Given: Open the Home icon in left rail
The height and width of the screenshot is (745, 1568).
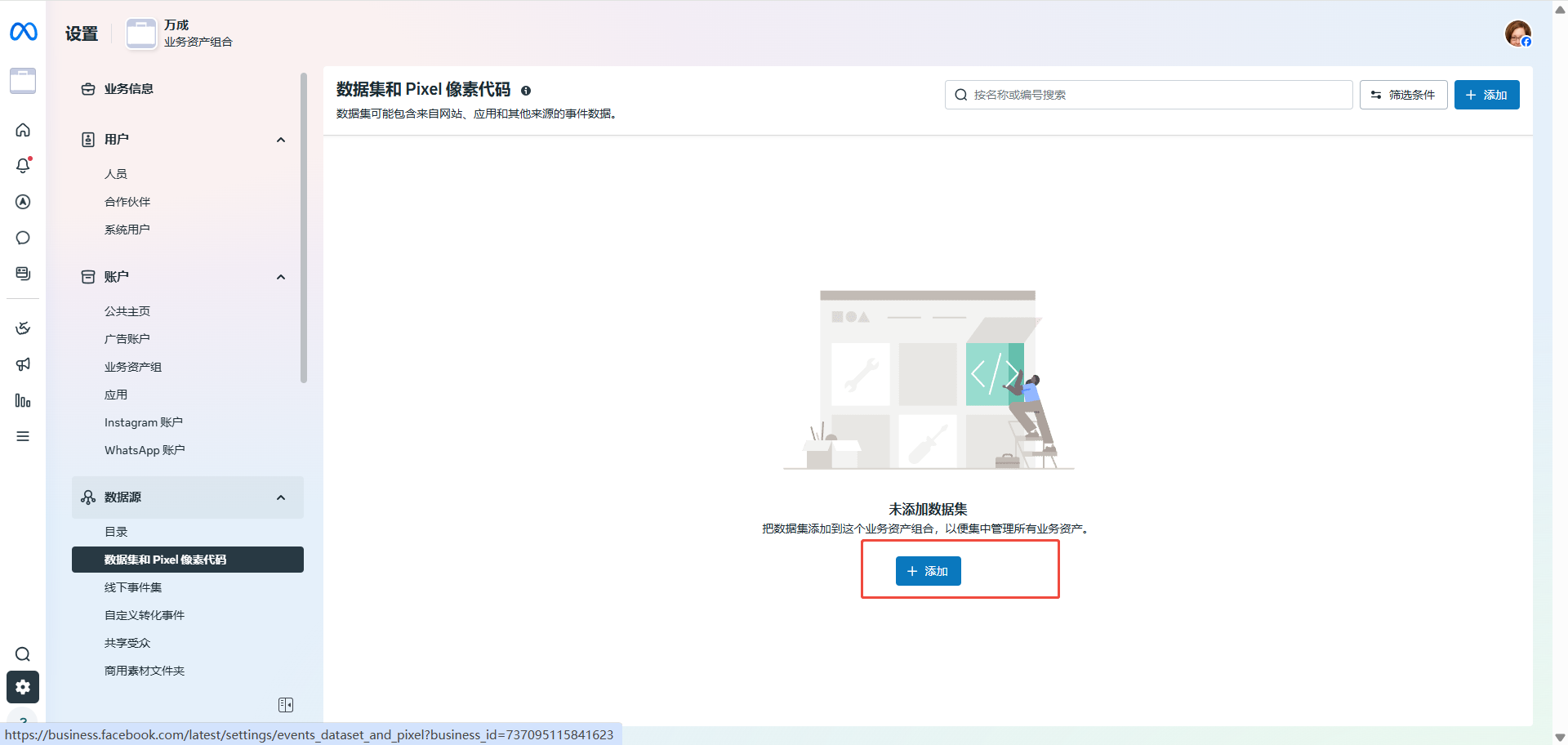Looking at the screenshot, I should point(23,130).
